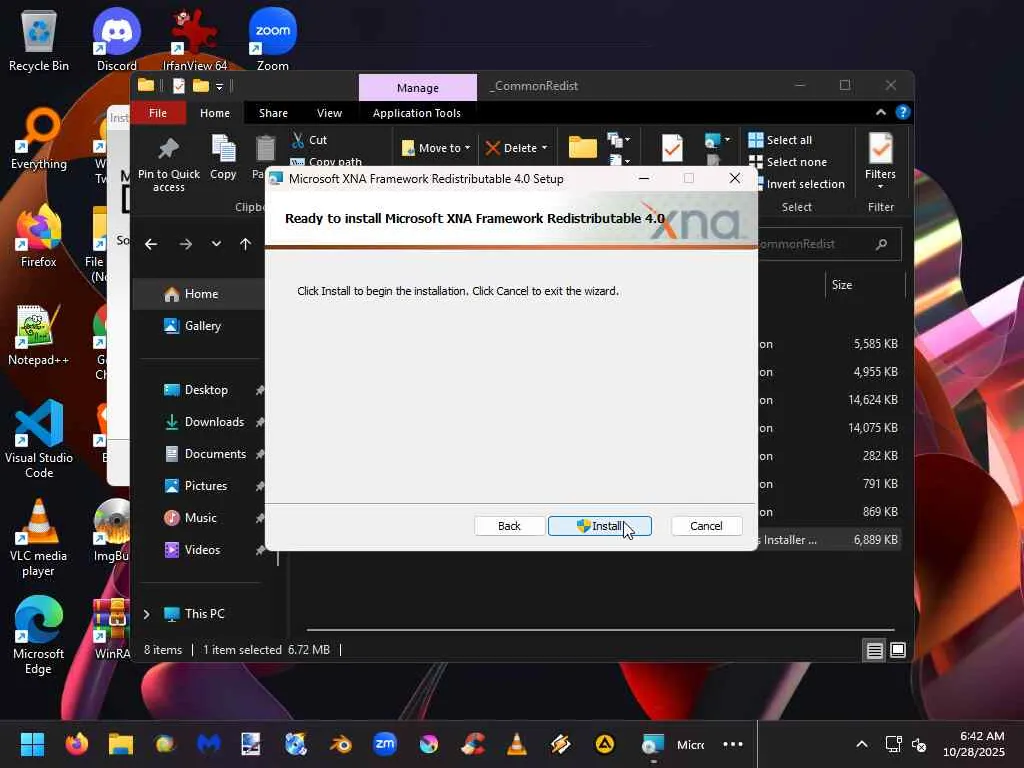Click the Cut scissors icon
This screenshot has width=1024, height=768.
298,140
